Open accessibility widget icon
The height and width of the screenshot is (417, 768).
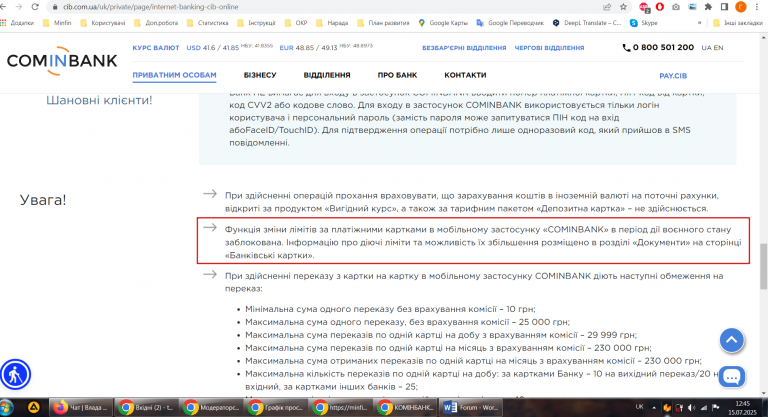click(x=15, y=375)
